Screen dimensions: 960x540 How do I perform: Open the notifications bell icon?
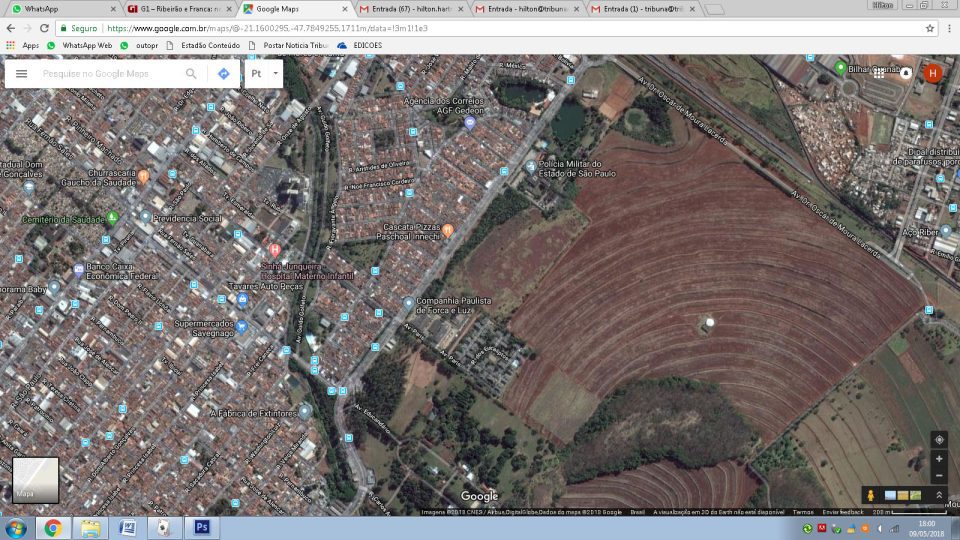(x=906, y=73)
